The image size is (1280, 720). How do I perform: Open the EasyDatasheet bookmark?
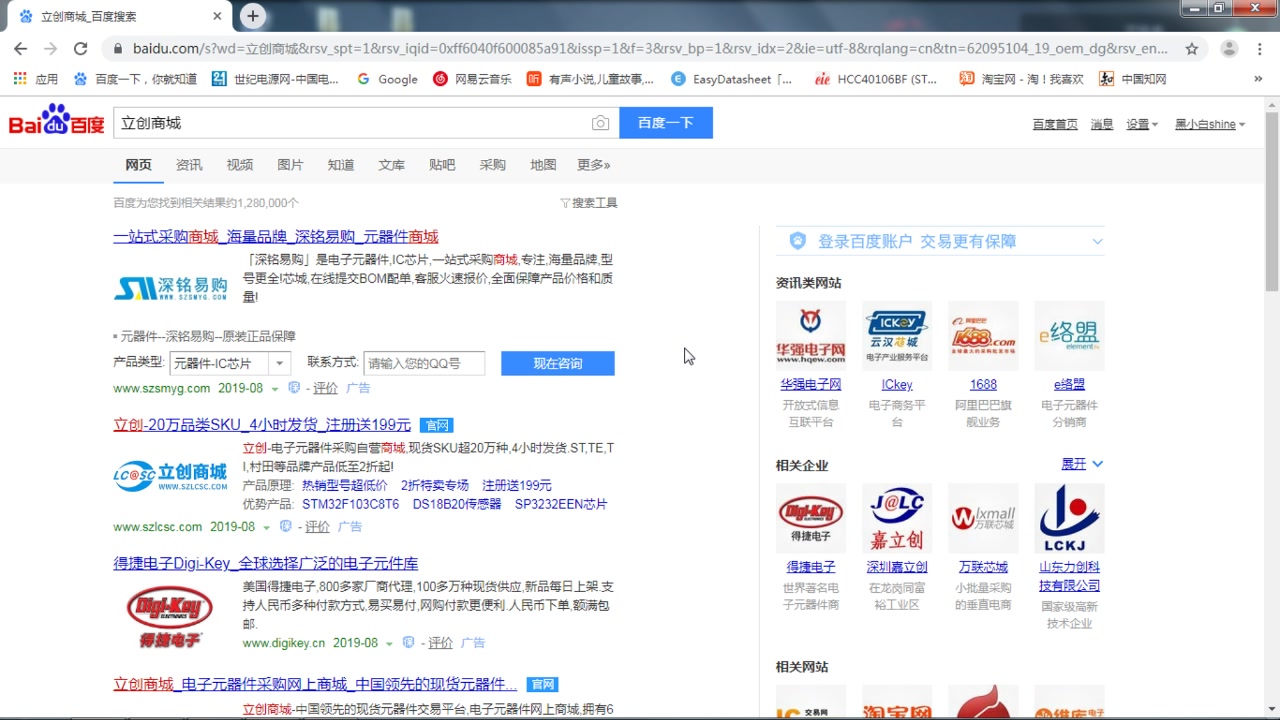click(732, 79)
